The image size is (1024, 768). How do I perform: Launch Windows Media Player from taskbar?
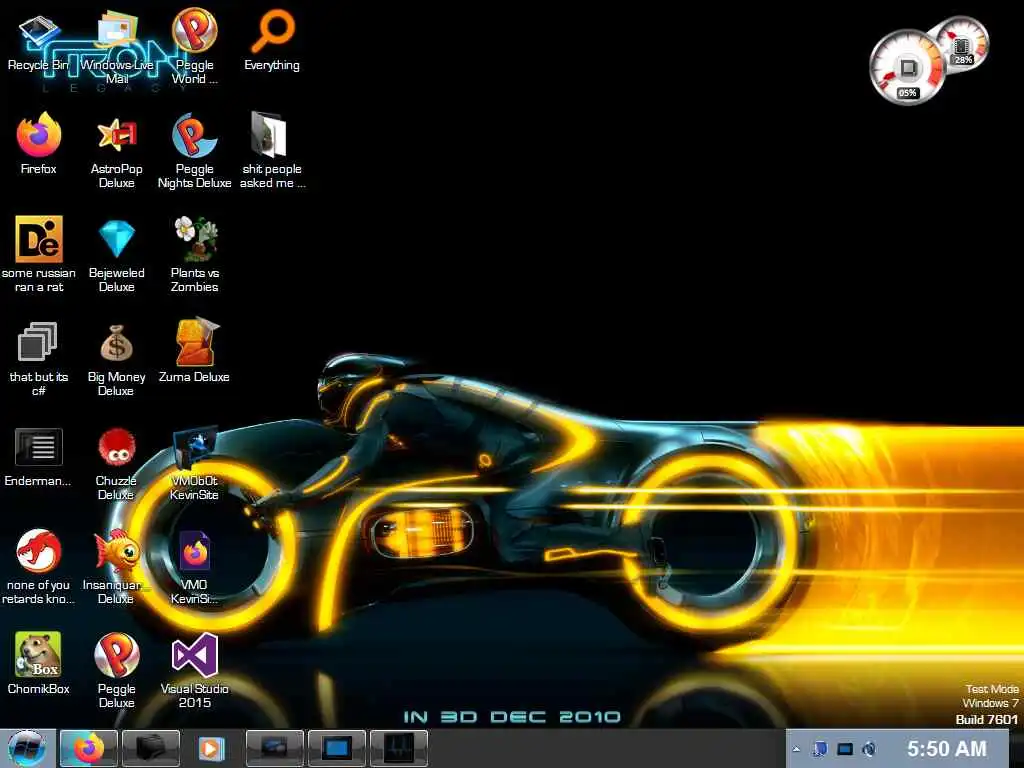211,748
